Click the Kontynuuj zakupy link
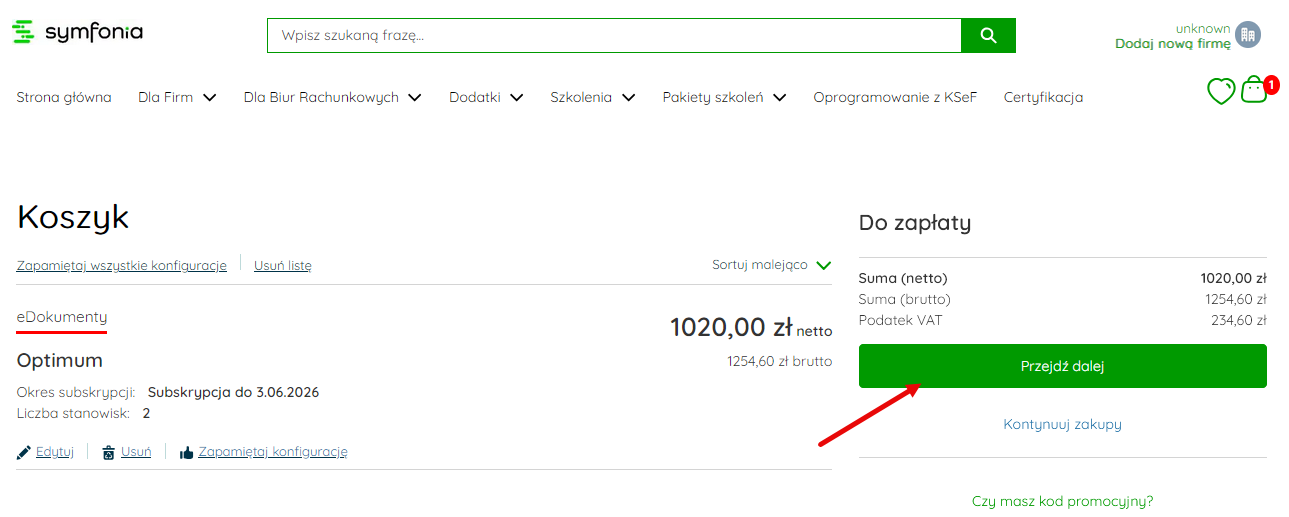Image resolution: width=1289 pixels, height=517 pixels. [x=1063, y=424]
